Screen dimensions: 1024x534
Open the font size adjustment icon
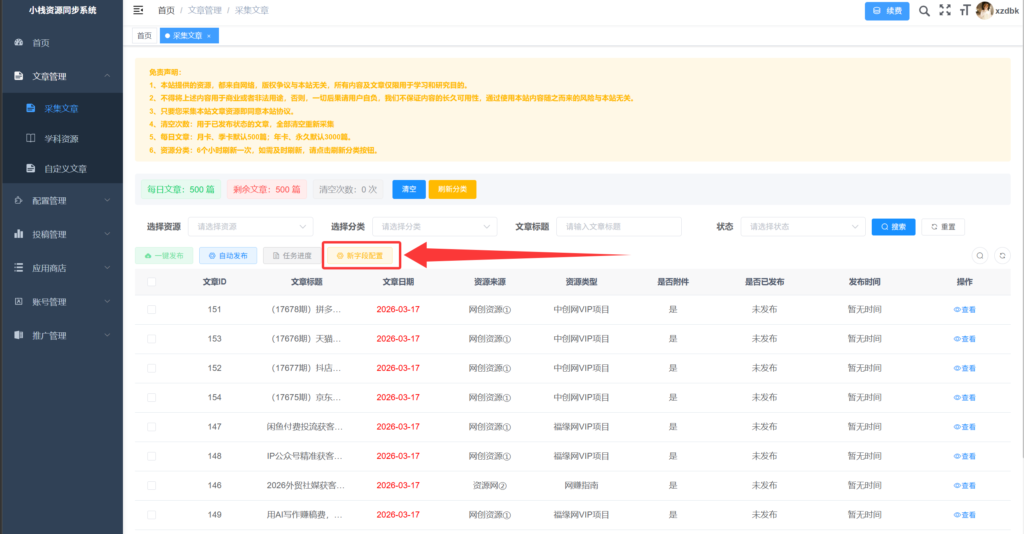pyautogui.click(x=965, y=10)
